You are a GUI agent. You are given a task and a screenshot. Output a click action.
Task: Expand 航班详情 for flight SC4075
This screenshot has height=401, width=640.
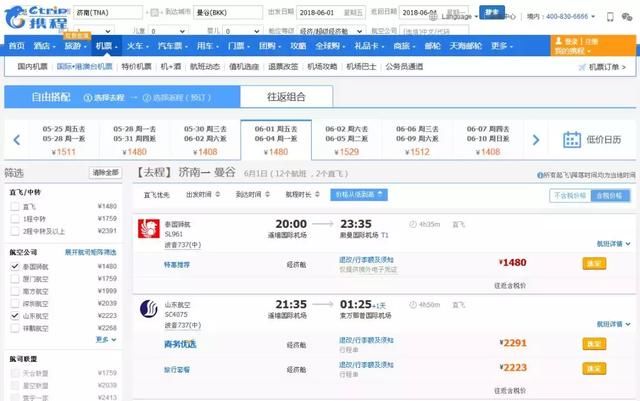(613, 324)
